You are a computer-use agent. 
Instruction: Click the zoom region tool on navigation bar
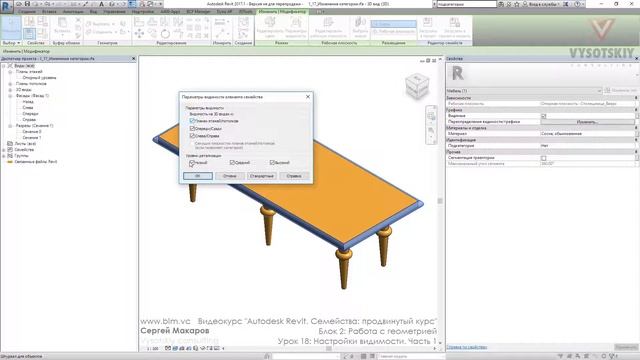click(x=431, y=131)
